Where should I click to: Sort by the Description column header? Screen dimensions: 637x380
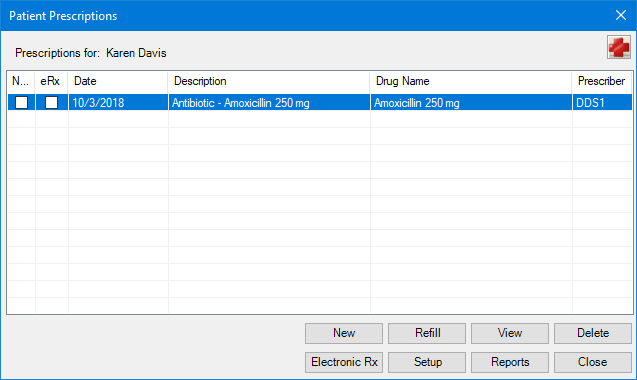(269, 81)
